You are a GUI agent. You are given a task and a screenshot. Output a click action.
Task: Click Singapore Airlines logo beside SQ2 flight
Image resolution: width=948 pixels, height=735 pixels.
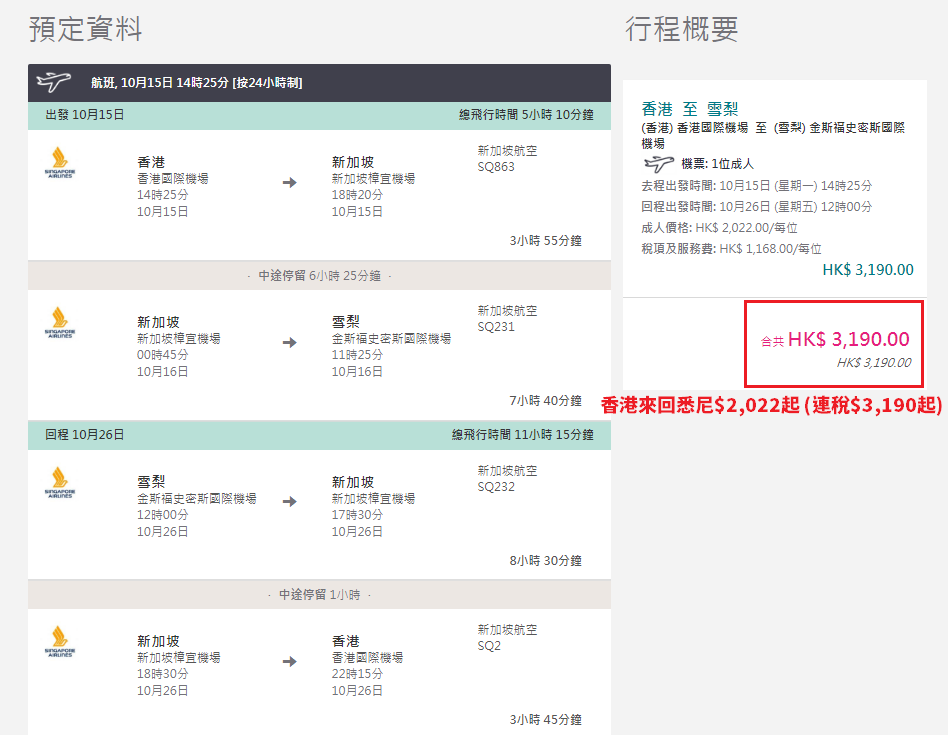(x=59, y=642)
